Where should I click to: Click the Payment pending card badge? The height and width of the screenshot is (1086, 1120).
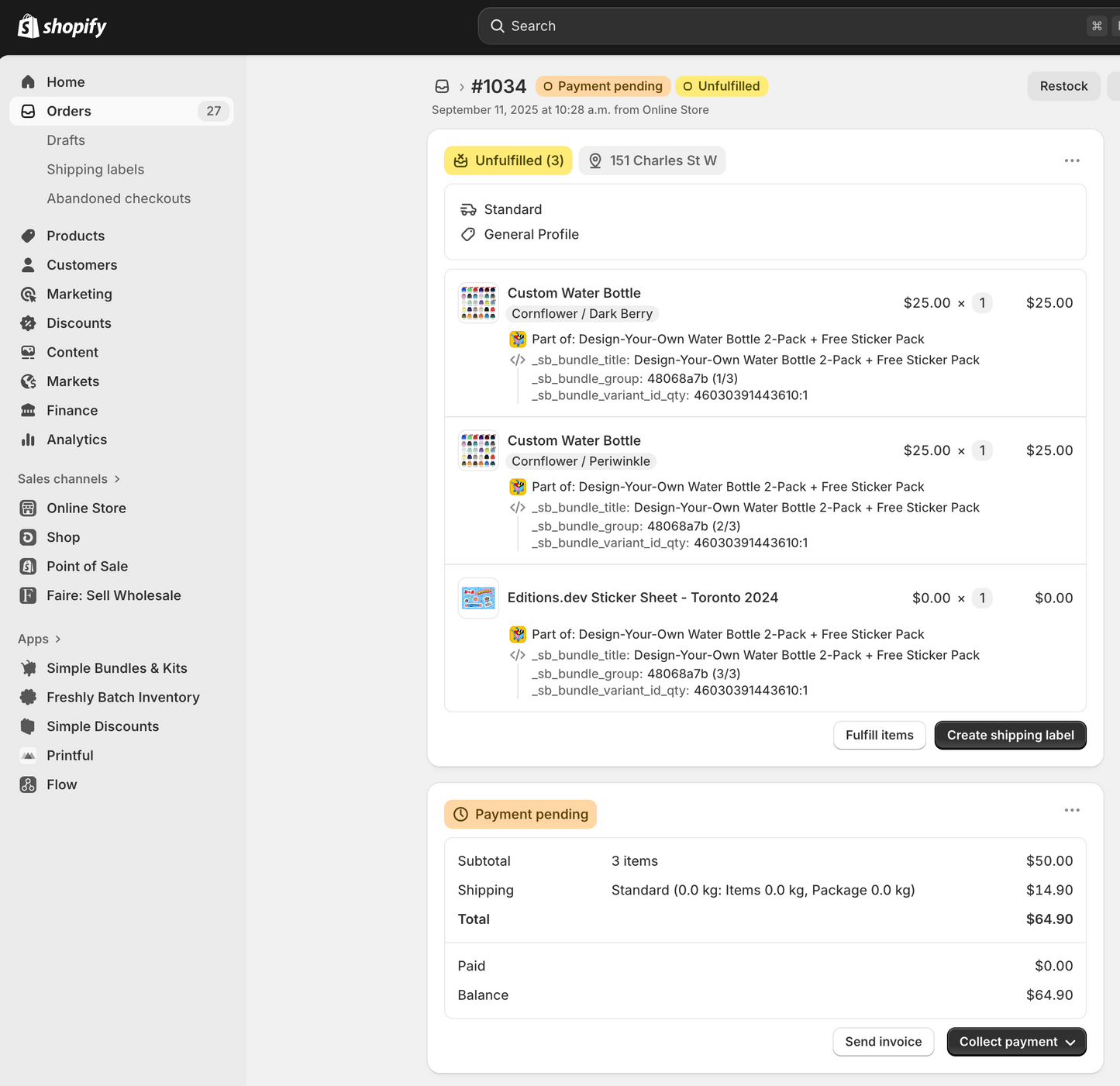(520, 814)
